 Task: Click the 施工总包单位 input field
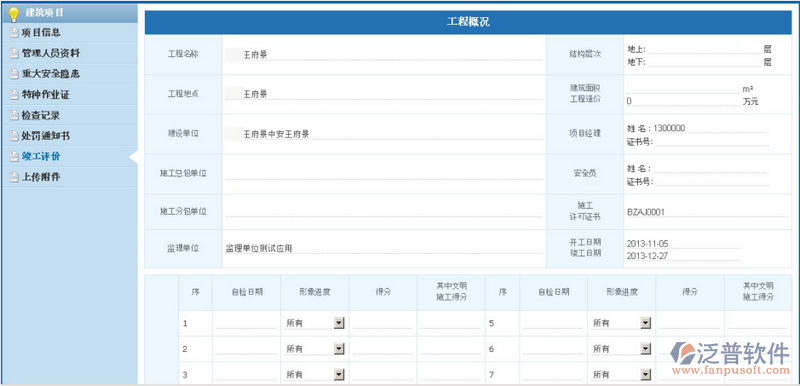pyautogui.click(x=384, y=173)
